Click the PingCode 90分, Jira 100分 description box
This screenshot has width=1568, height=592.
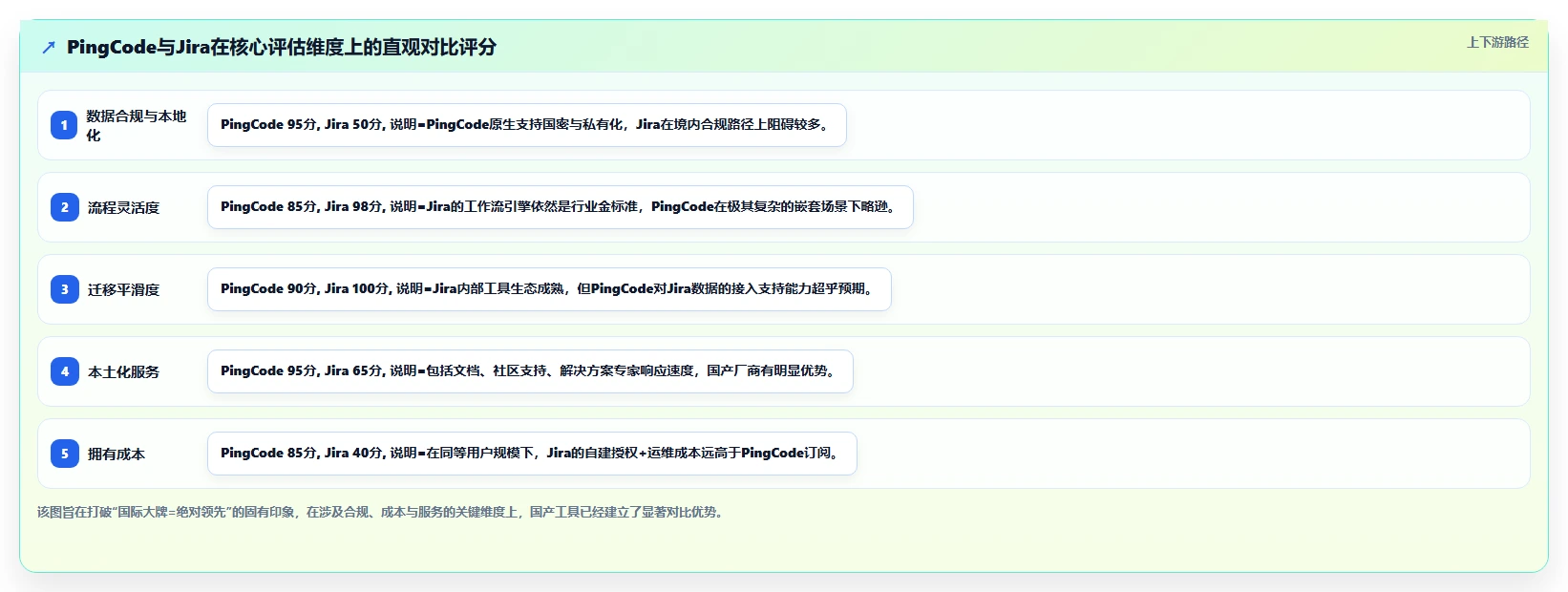[549, 289]
